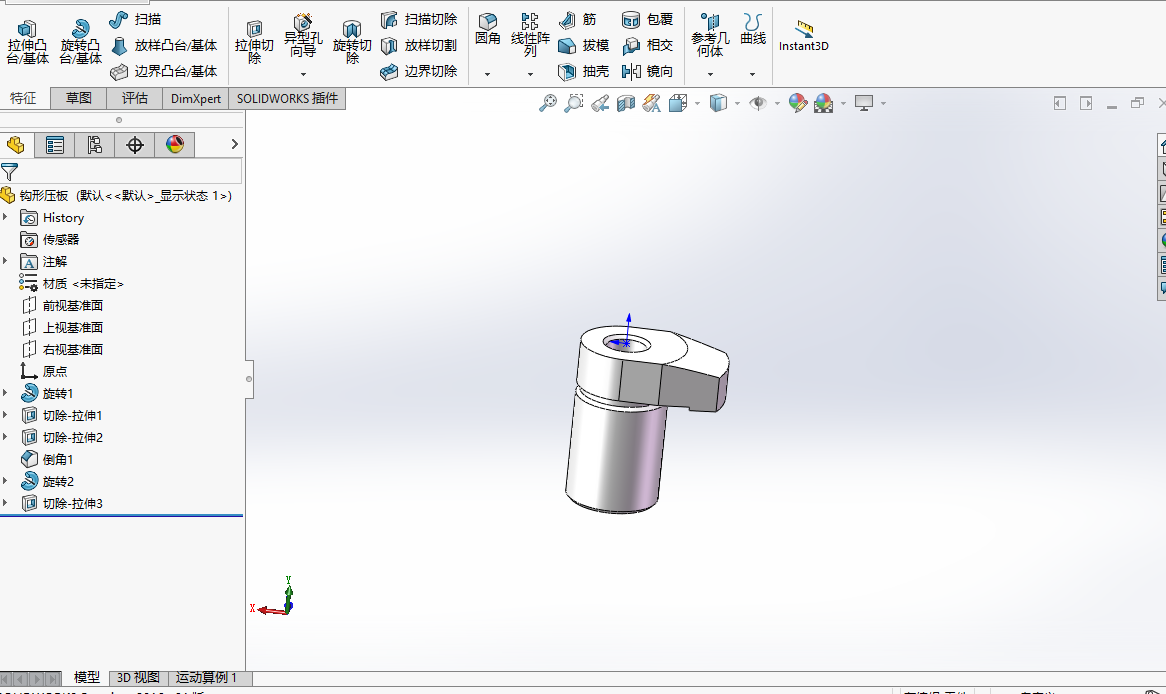Choose the Boundary Boss/Base (边界凸台/基体) tool
Screen dimensions: 1166x694
164,71
